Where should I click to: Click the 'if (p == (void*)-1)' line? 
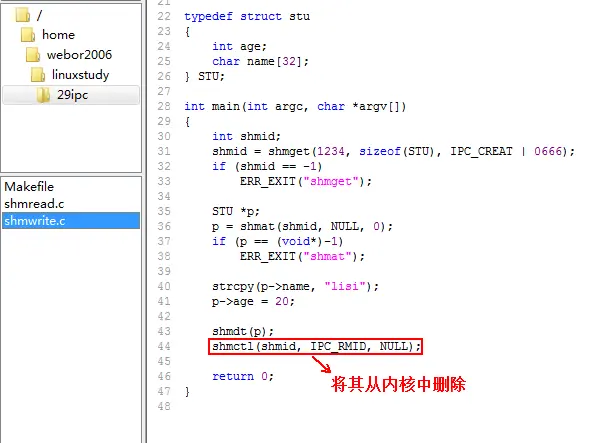pos(277,241)
